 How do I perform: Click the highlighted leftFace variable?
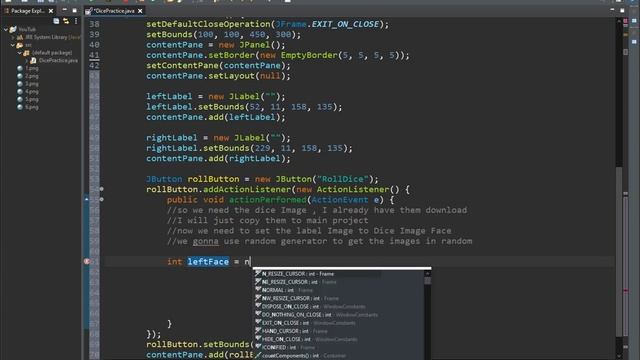tap(208, 262)
